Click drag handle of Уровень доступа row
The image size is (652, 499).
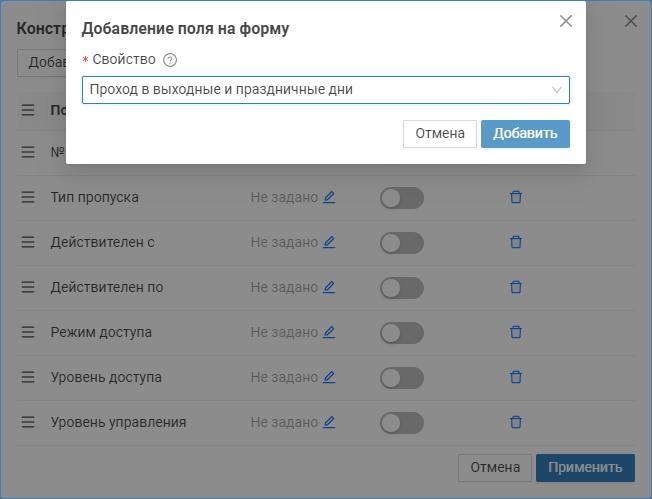[x=28, y=377]
